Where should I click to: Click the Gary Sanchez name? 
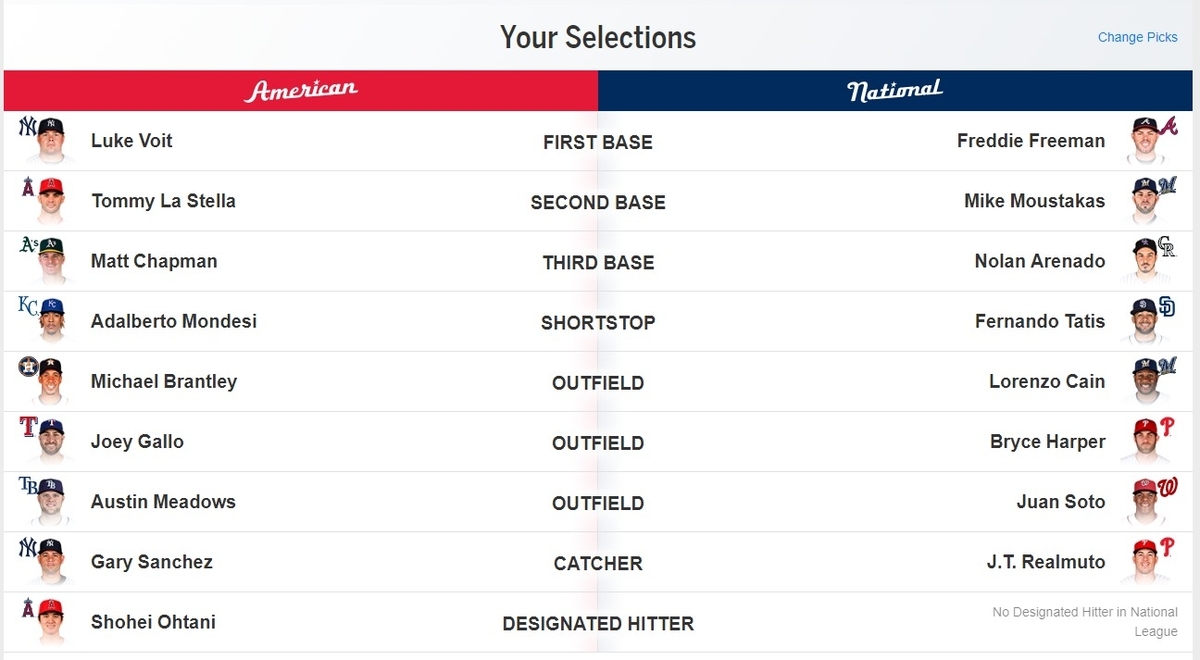[x=152, y=561]
